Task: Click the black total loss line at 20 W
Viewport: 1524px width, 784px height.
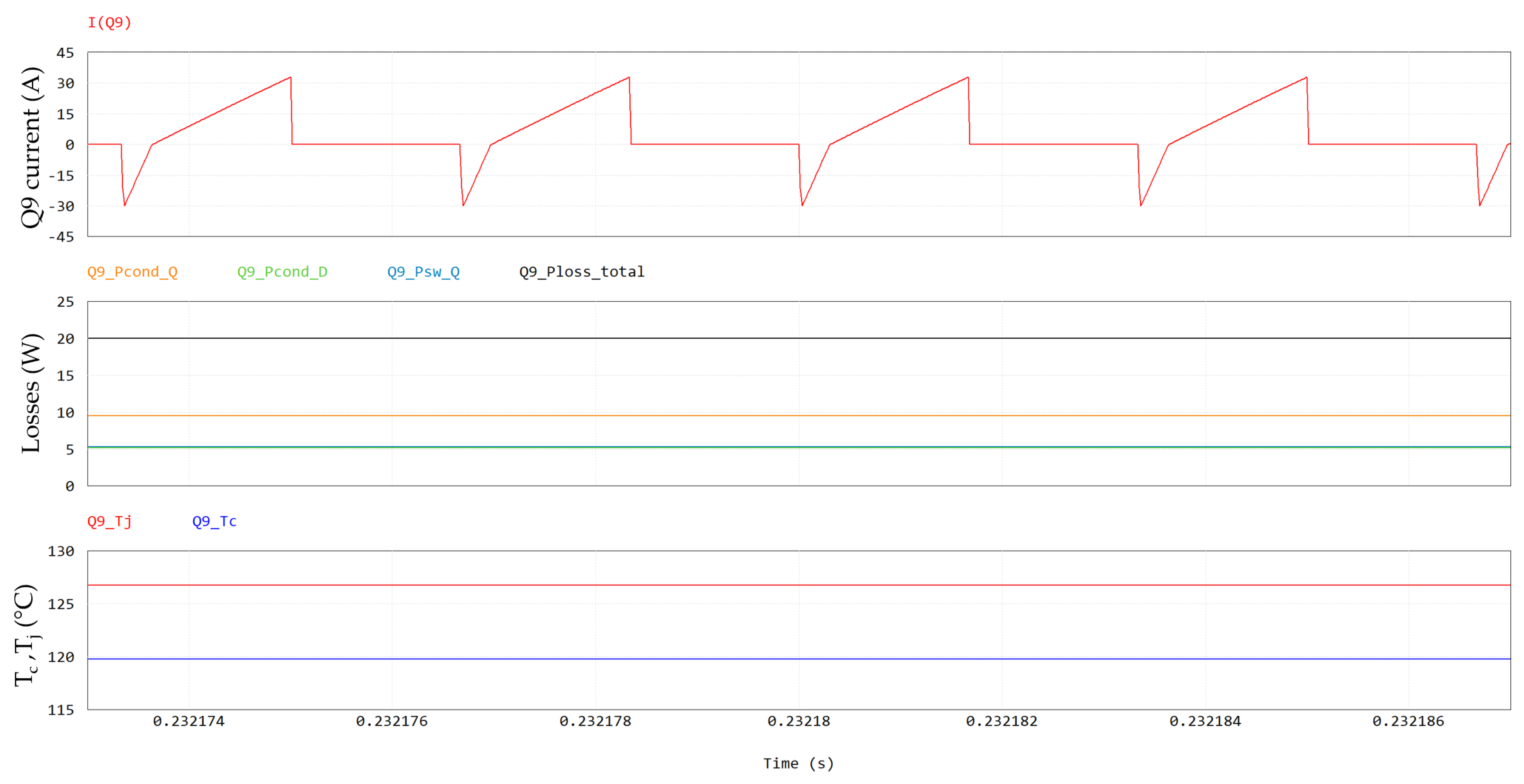Action: [799, 338]
